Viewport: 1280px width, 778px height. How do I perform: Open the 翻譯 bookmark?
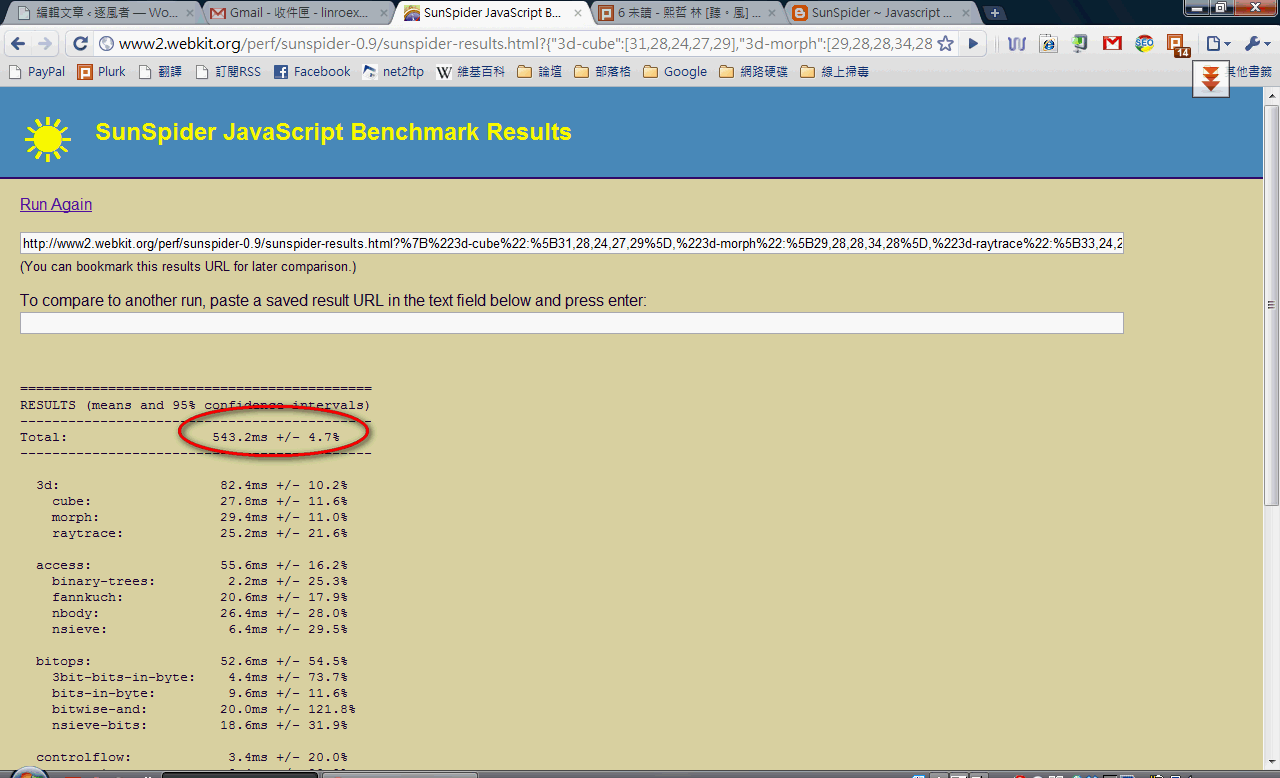point(160,72)
